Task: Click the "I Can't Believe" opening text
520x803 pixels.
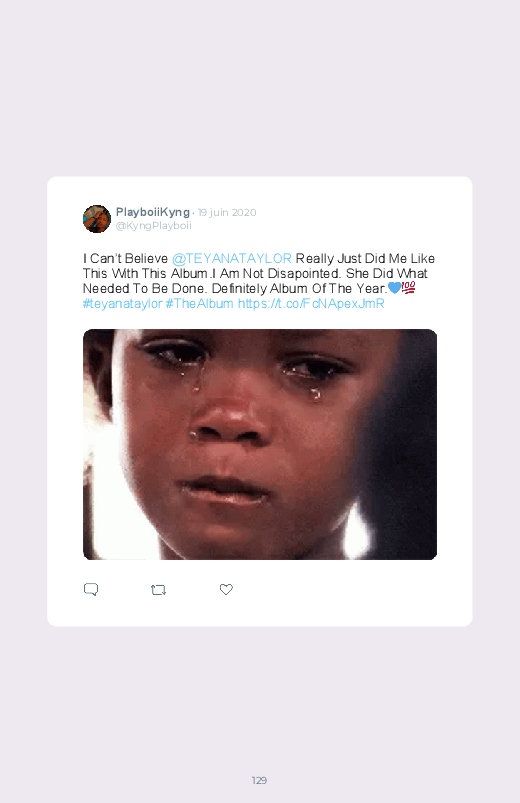Action: (126, 259)
